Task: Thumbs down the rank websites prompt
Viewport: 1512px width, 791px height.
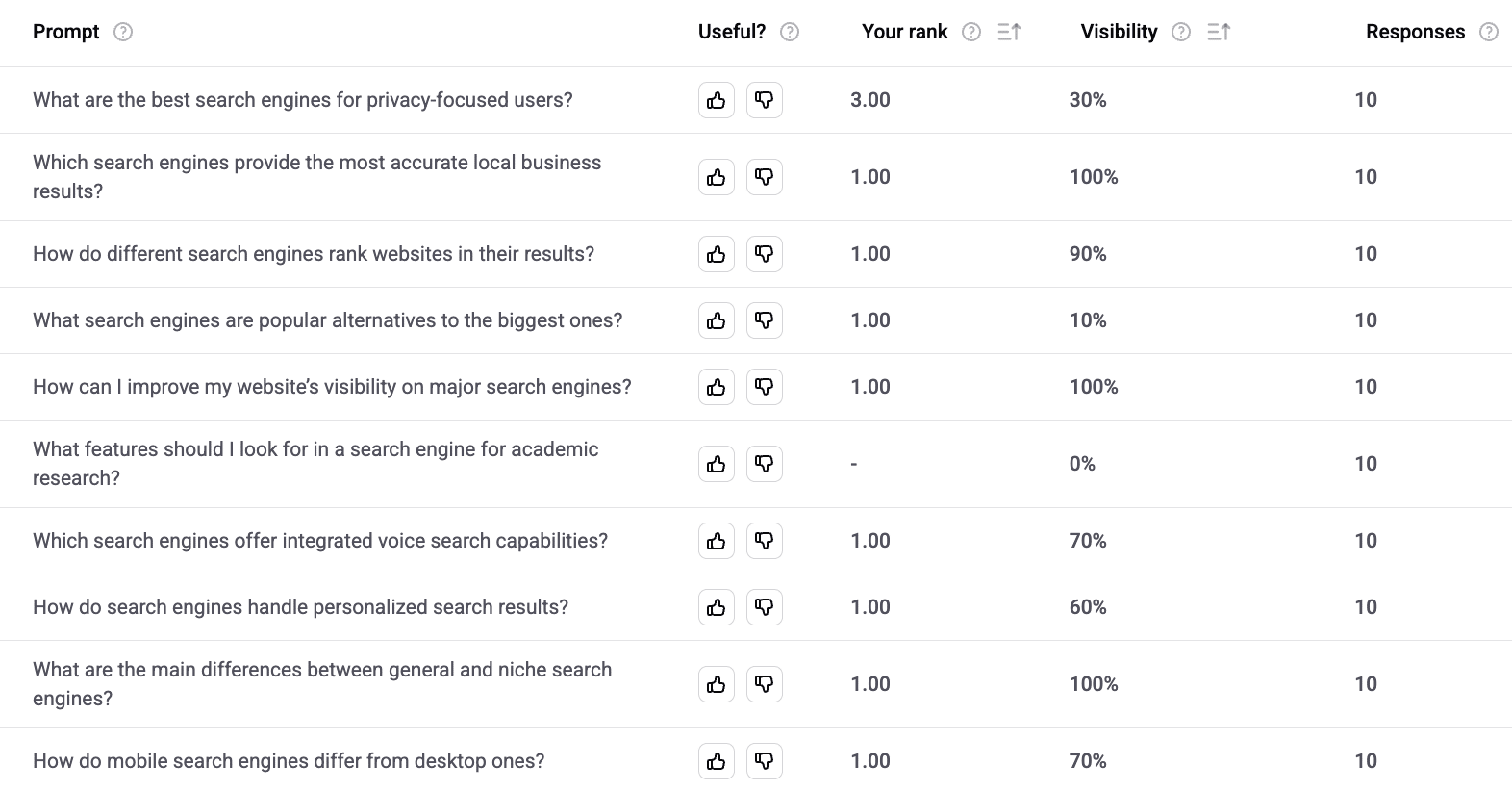Action: [765, 254]
